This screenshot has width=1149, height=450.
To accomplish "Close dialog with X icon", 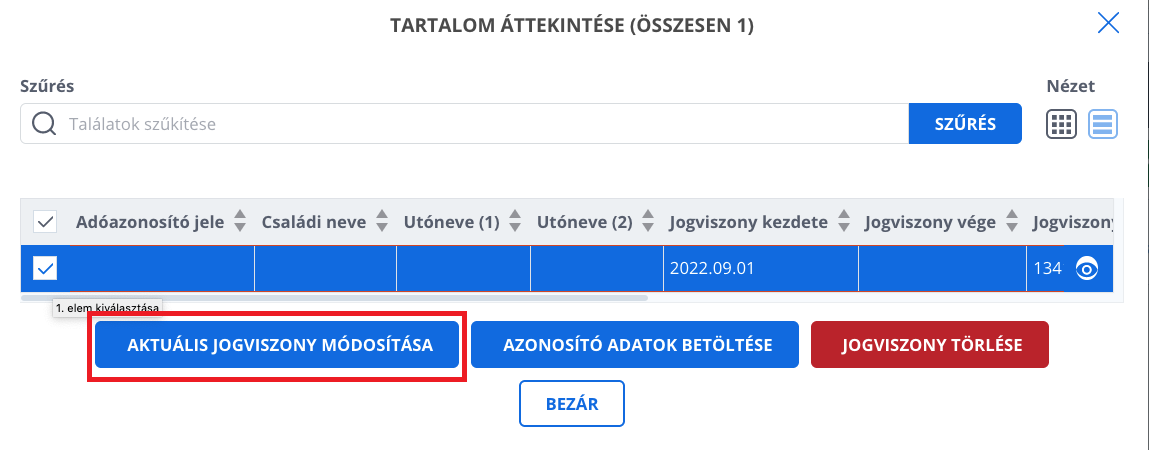I will 1108,24.
